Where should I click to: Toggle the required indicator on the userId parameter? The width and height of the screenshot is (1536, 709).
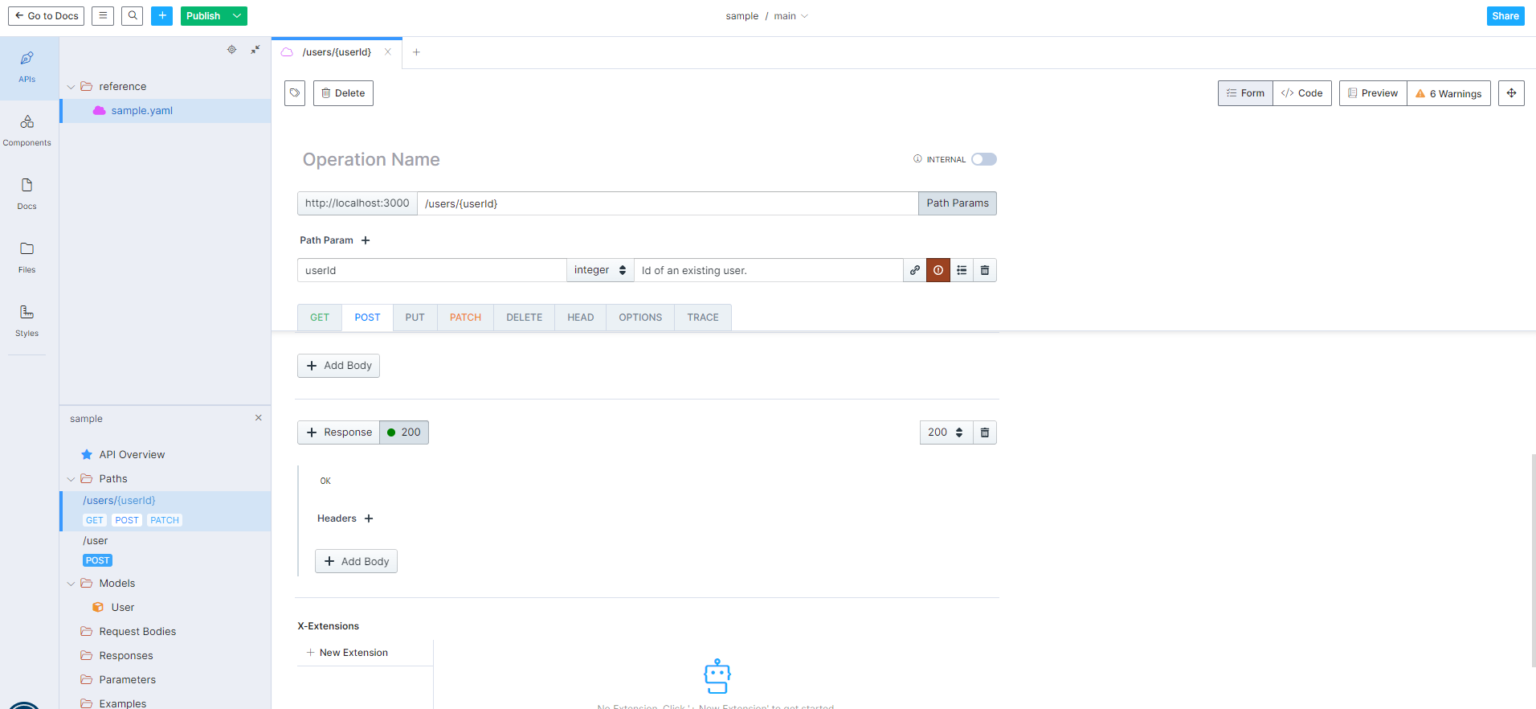(938, 270)
